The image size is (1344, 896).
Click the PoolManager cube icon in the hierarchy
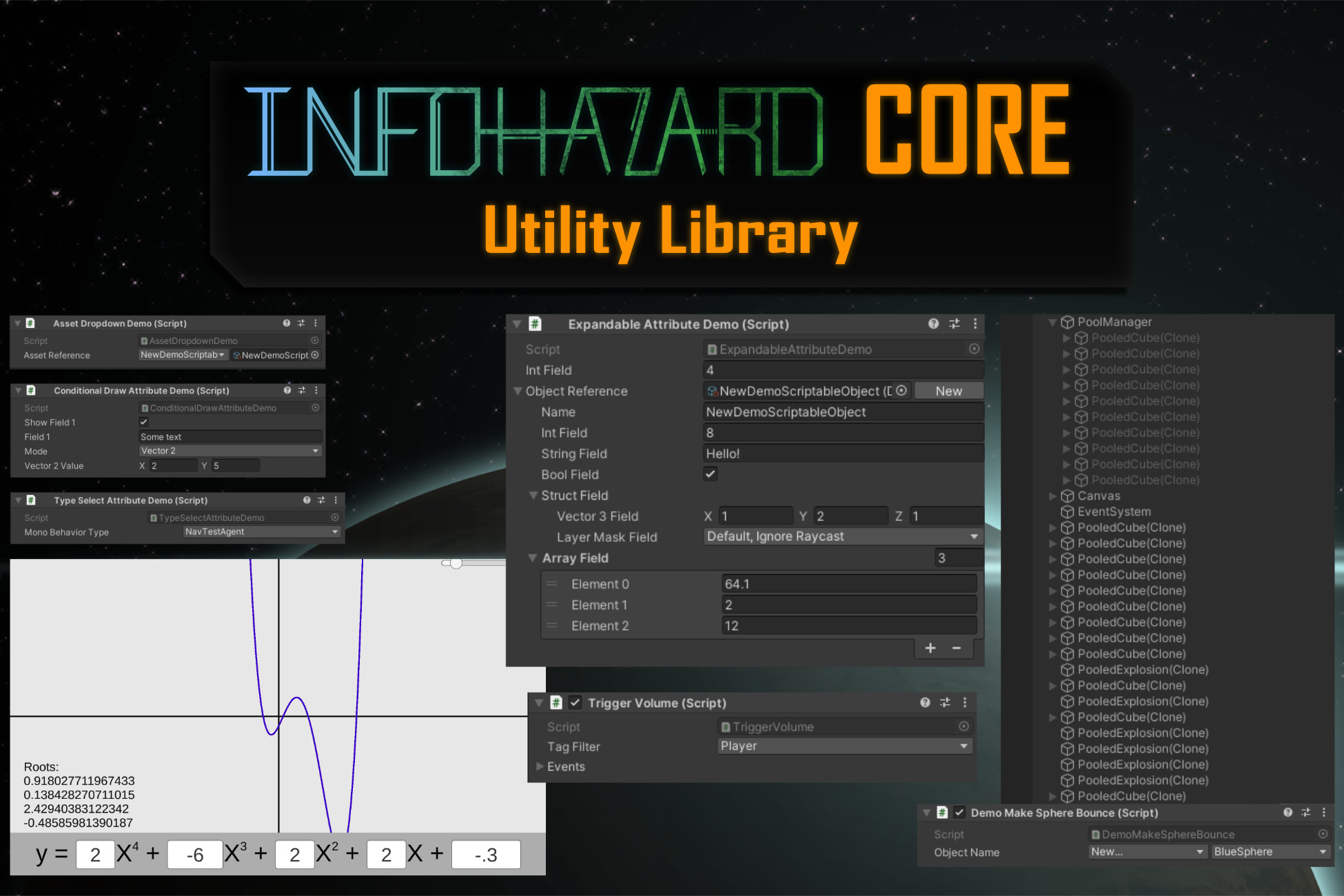click(1066, 321)
